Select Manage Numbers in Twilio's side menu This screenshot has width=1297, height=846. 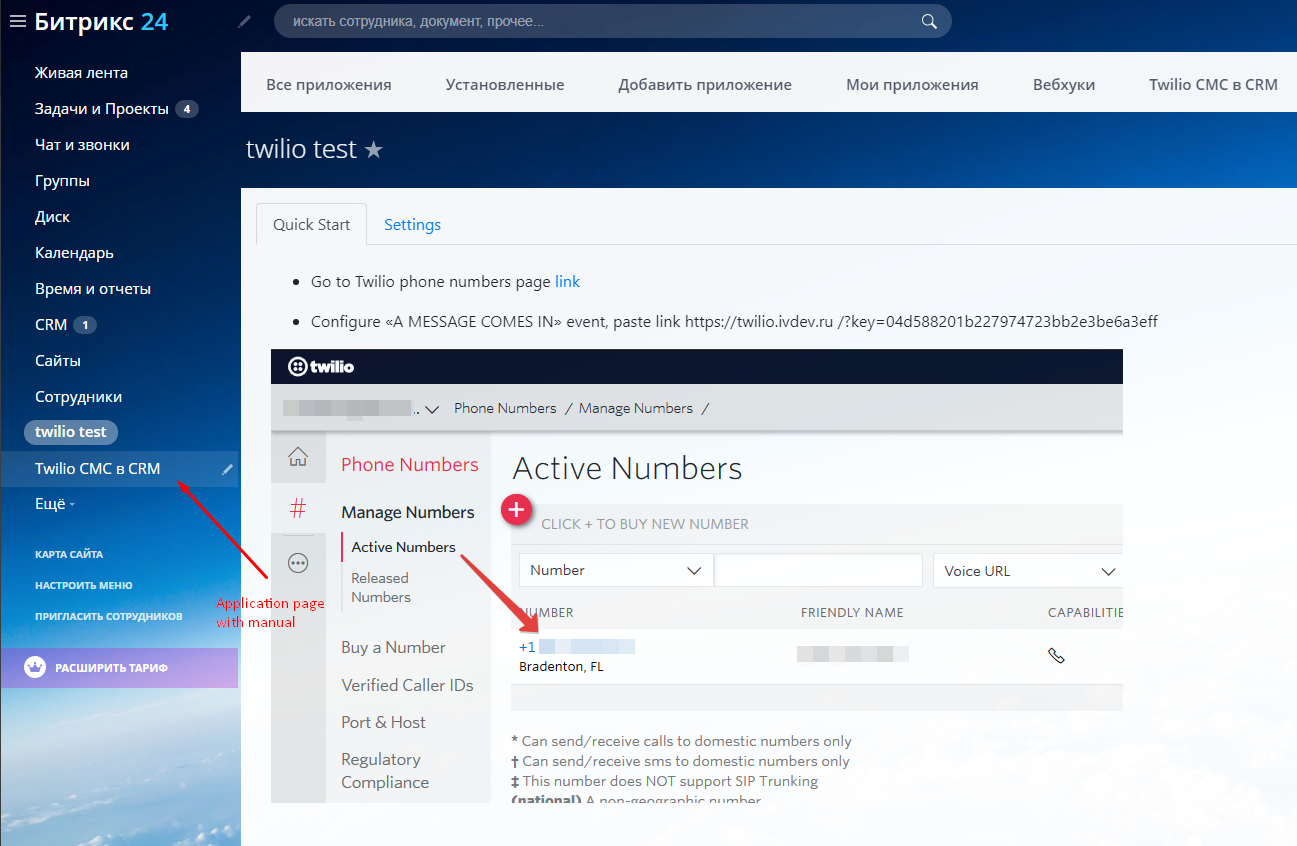pyautogui.click(x=408, y=512)
